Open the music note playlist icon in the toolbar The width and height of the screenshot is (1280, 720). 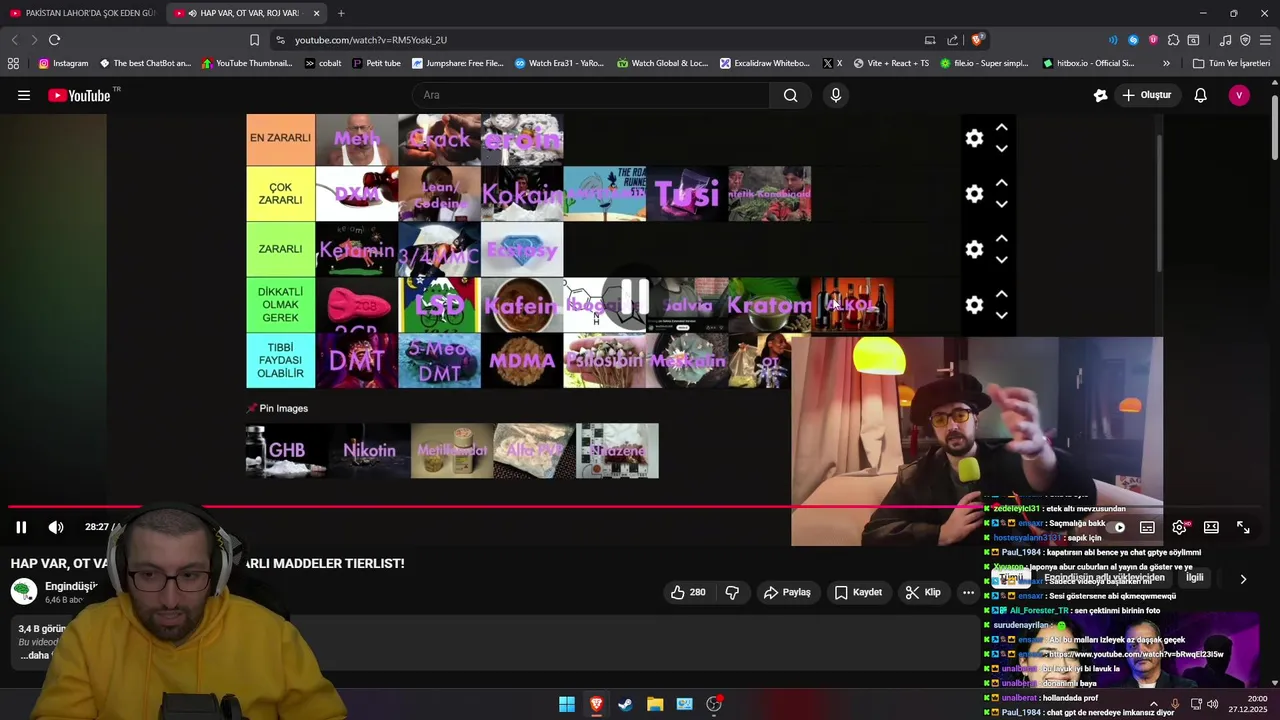[x=1225, y=40]
